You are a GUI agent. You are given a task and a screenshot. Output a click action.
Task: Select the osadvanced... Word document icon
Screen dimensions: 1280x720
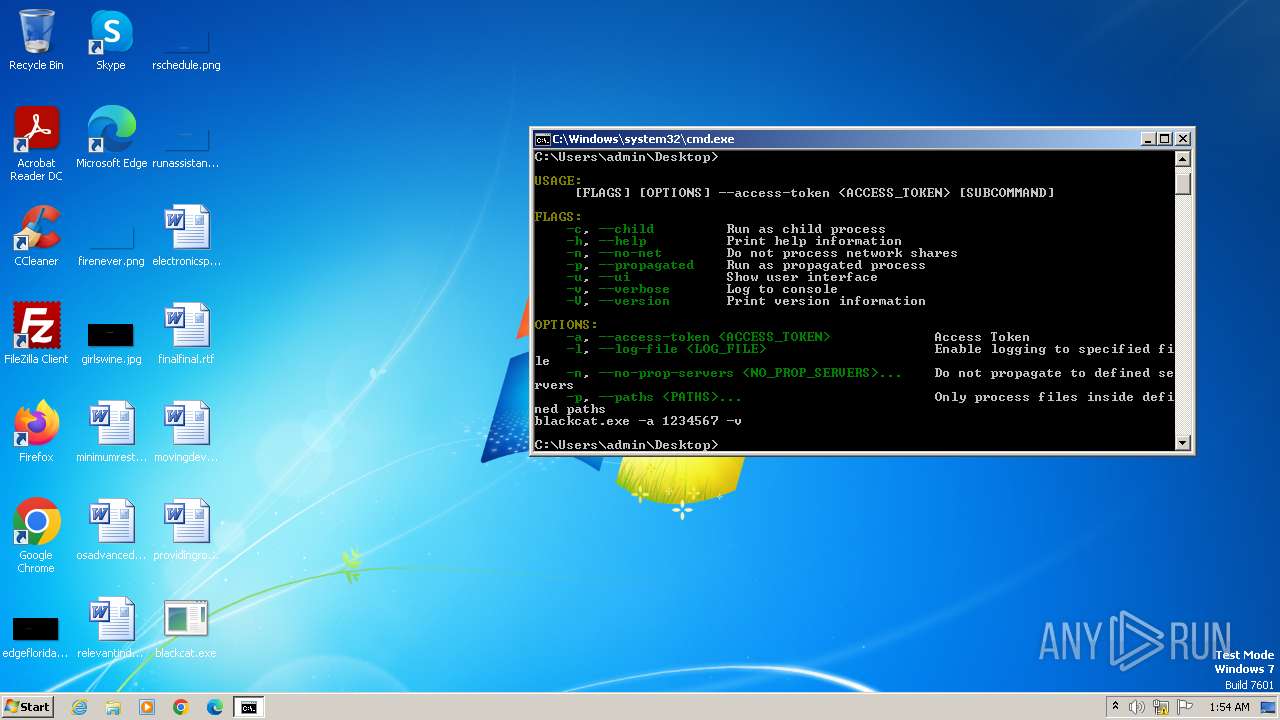(111, 530)
